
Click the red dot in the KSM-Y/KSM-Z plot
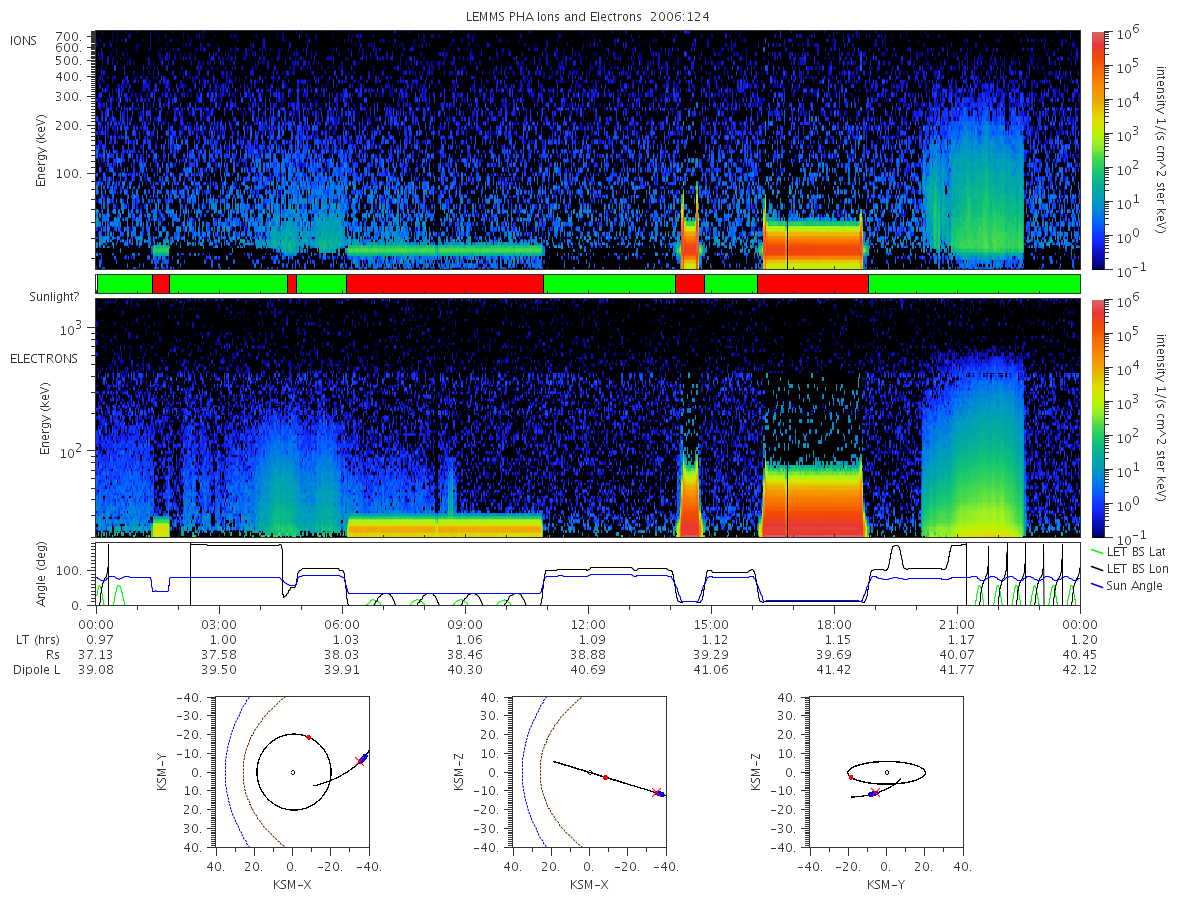pos(851,777)
